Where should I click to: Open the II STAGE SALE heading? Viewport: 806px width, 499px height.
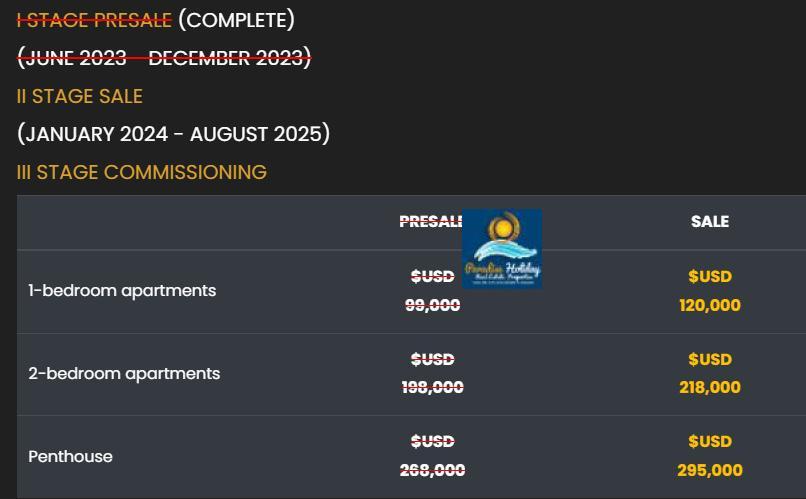point(80,96)
